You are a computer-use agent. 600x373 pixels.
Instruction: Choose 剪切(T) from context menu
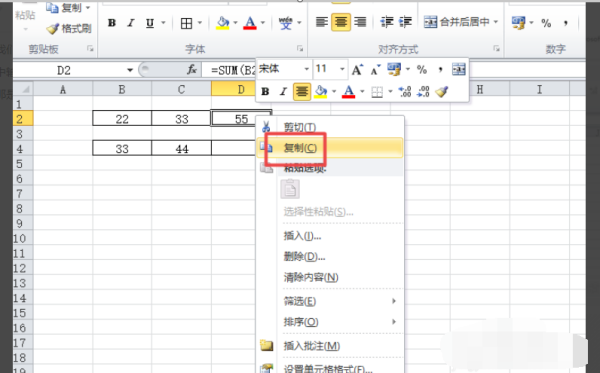(330, 127)
